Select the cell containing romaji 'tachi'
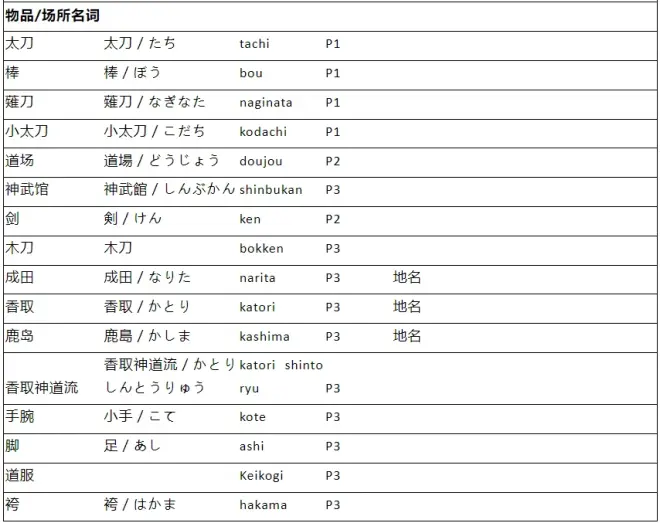 tap(254, 44)
